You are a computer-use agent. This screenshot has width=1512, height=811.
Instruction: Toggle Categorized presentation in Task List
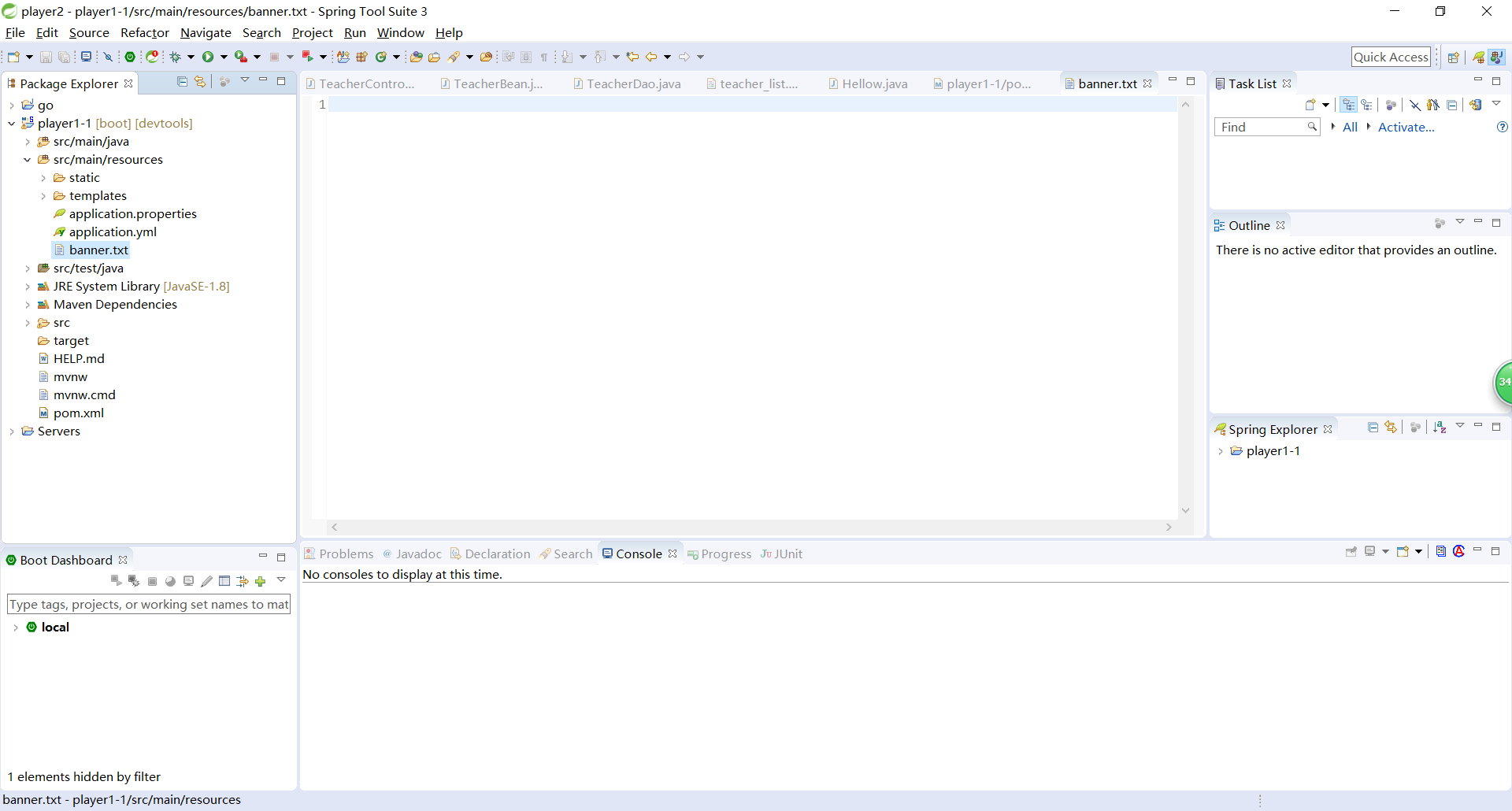1349,105
